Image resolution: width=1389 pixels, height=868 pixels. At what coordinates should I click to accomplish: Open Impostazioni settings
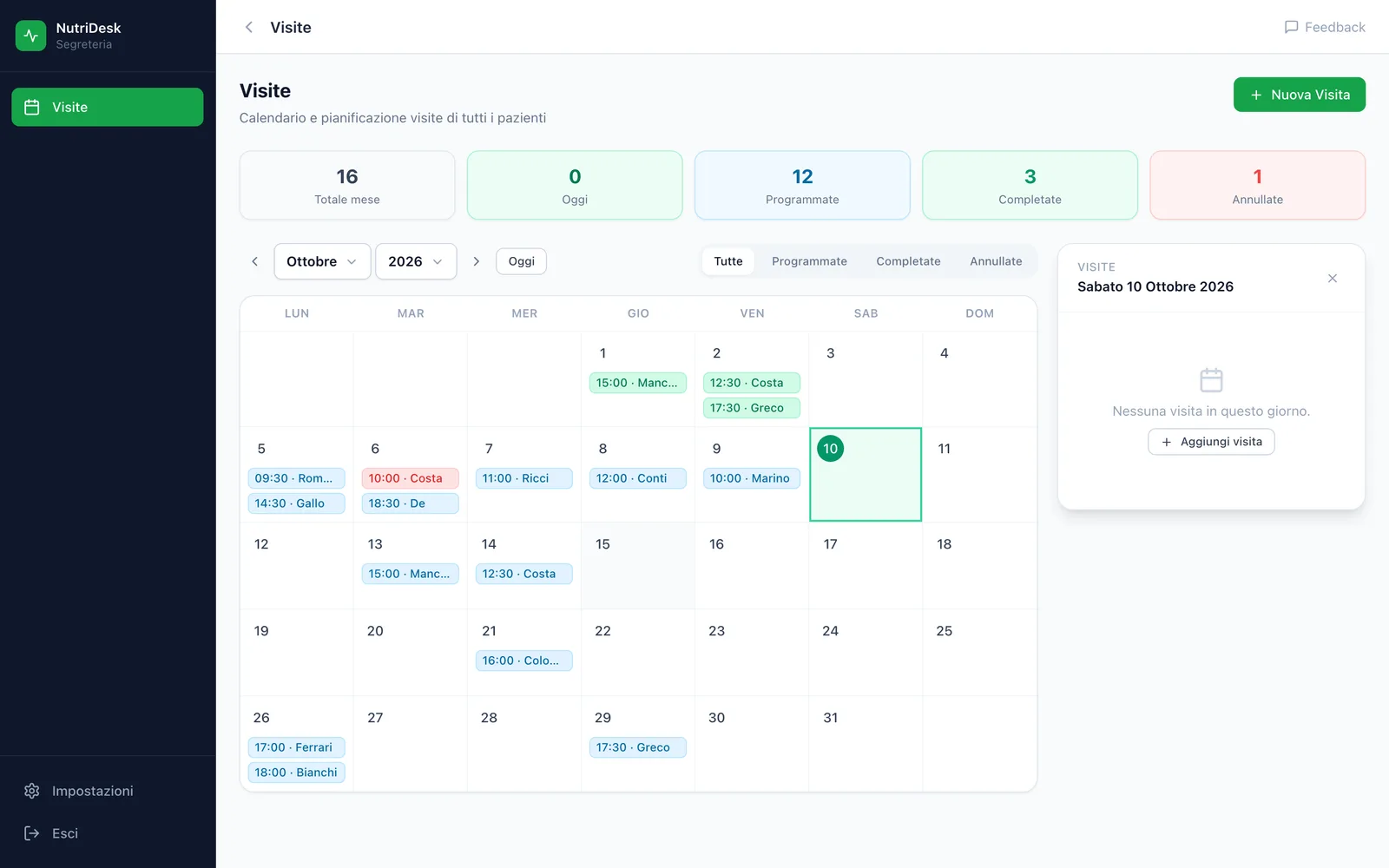[108, 791]
